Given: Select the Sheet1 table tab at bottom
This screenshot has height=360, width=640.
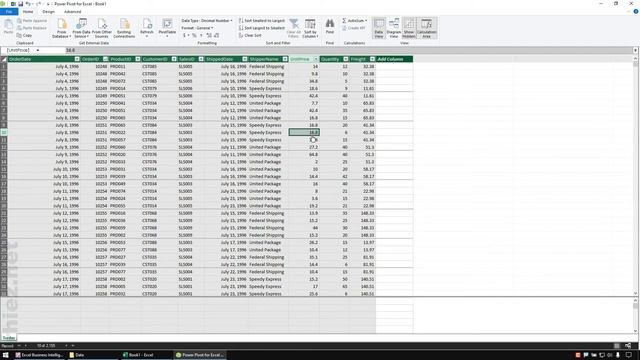Looking at the screenshot, I should (9, 338).
